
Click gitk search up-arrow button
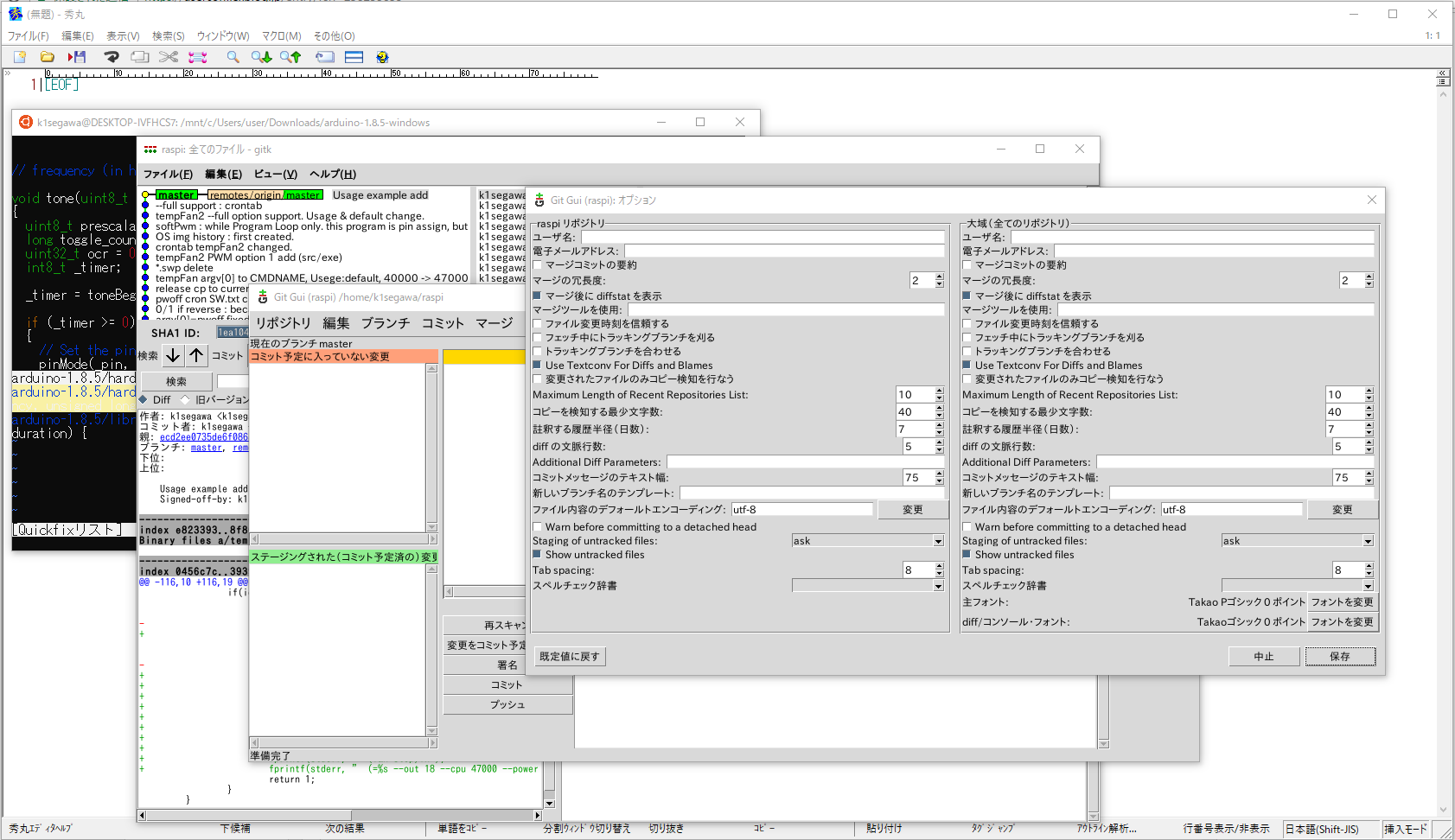(197, 355)
